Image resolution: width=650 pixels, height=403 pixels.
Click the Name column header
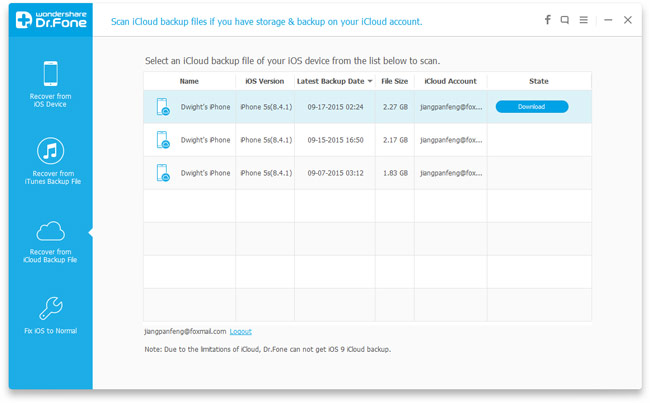point(189,81)
